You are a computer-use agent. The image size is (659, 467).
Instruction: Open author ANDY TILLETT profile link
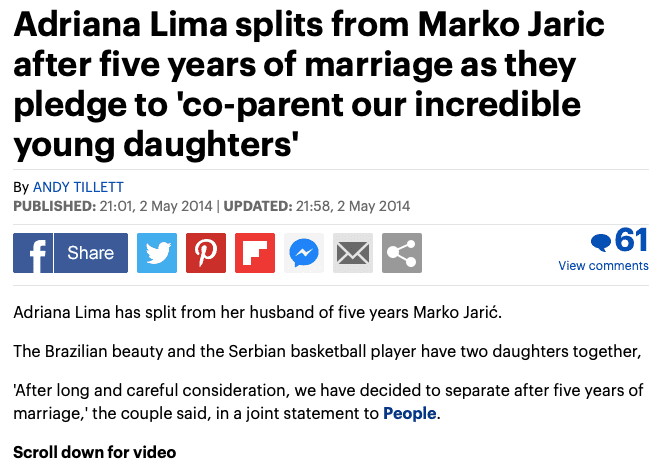(78, 187)
